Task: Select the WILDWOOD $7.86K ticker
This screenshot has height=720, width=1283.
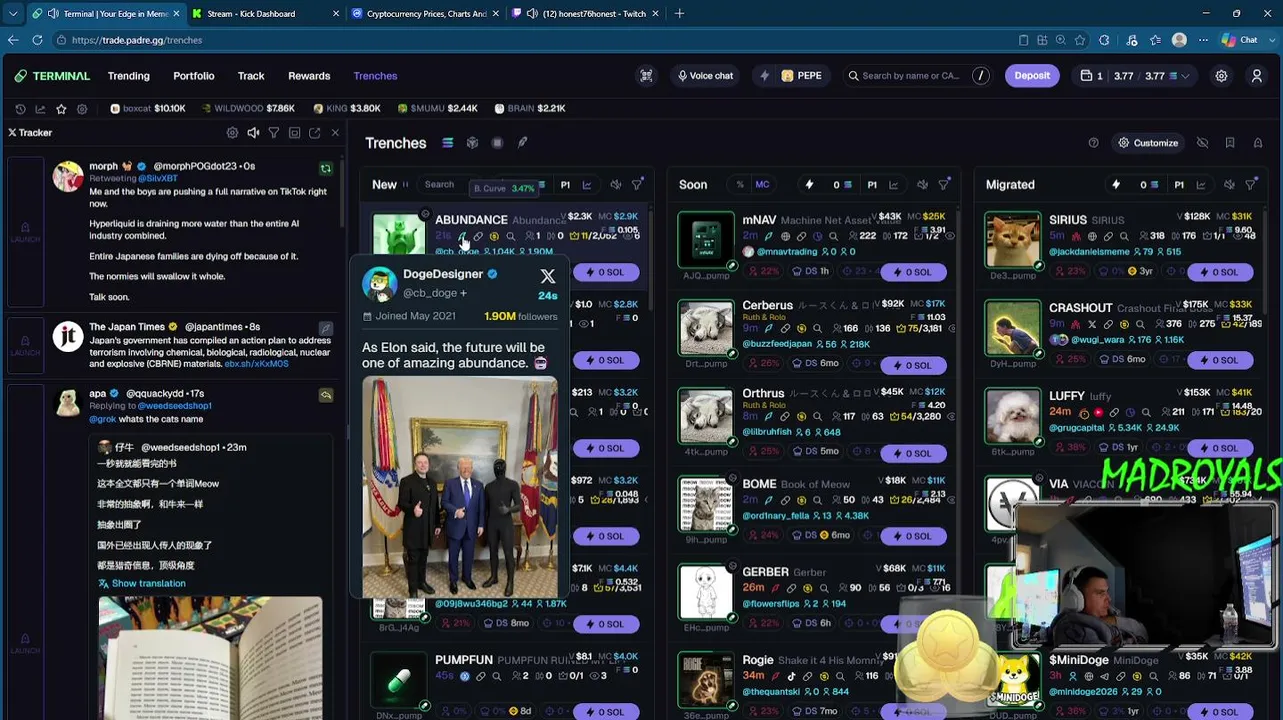Action: point(248,108)
